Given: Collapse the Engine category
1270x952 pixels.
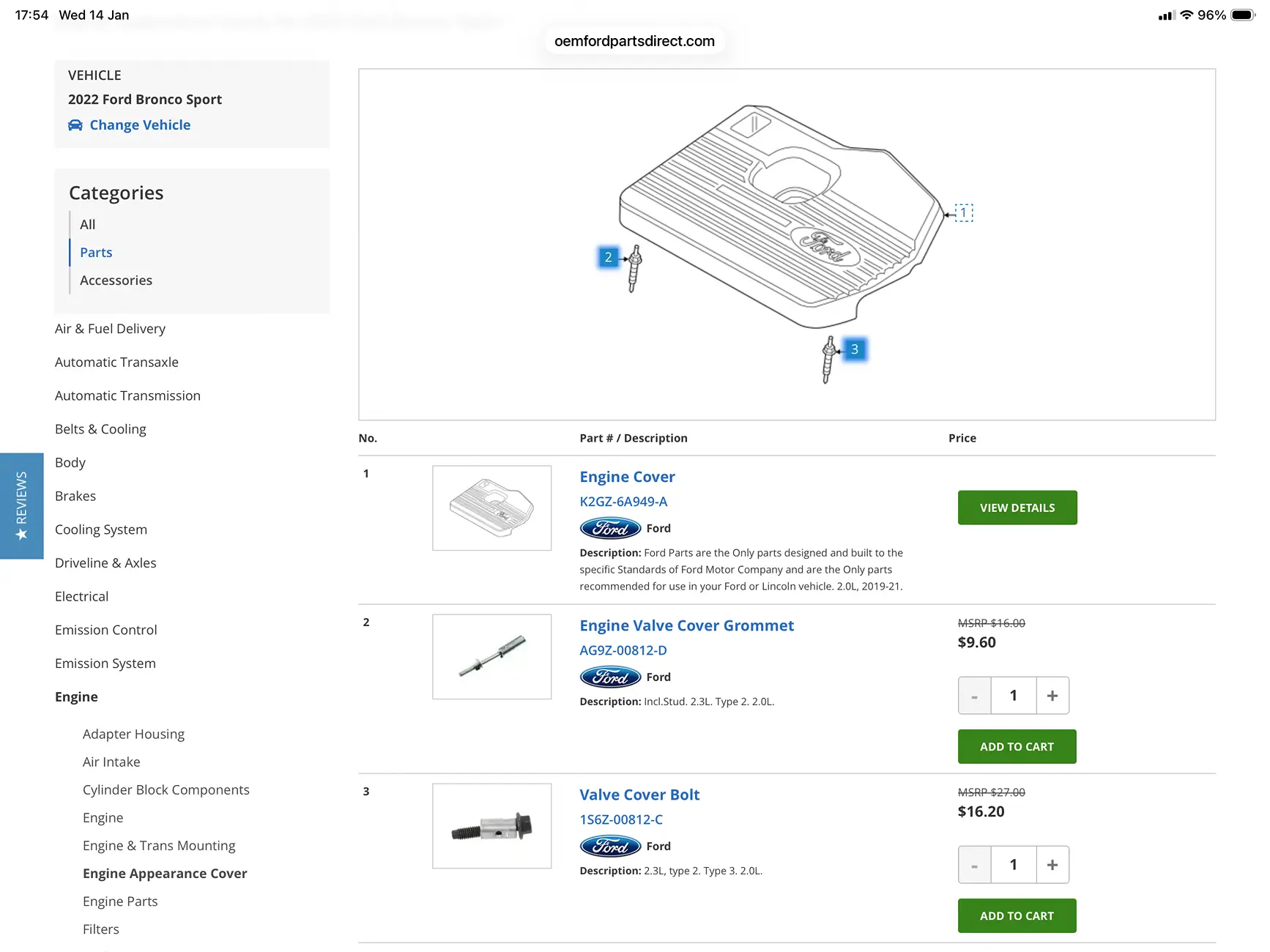Looking at the screenshot, I should (x=76, y=696).
